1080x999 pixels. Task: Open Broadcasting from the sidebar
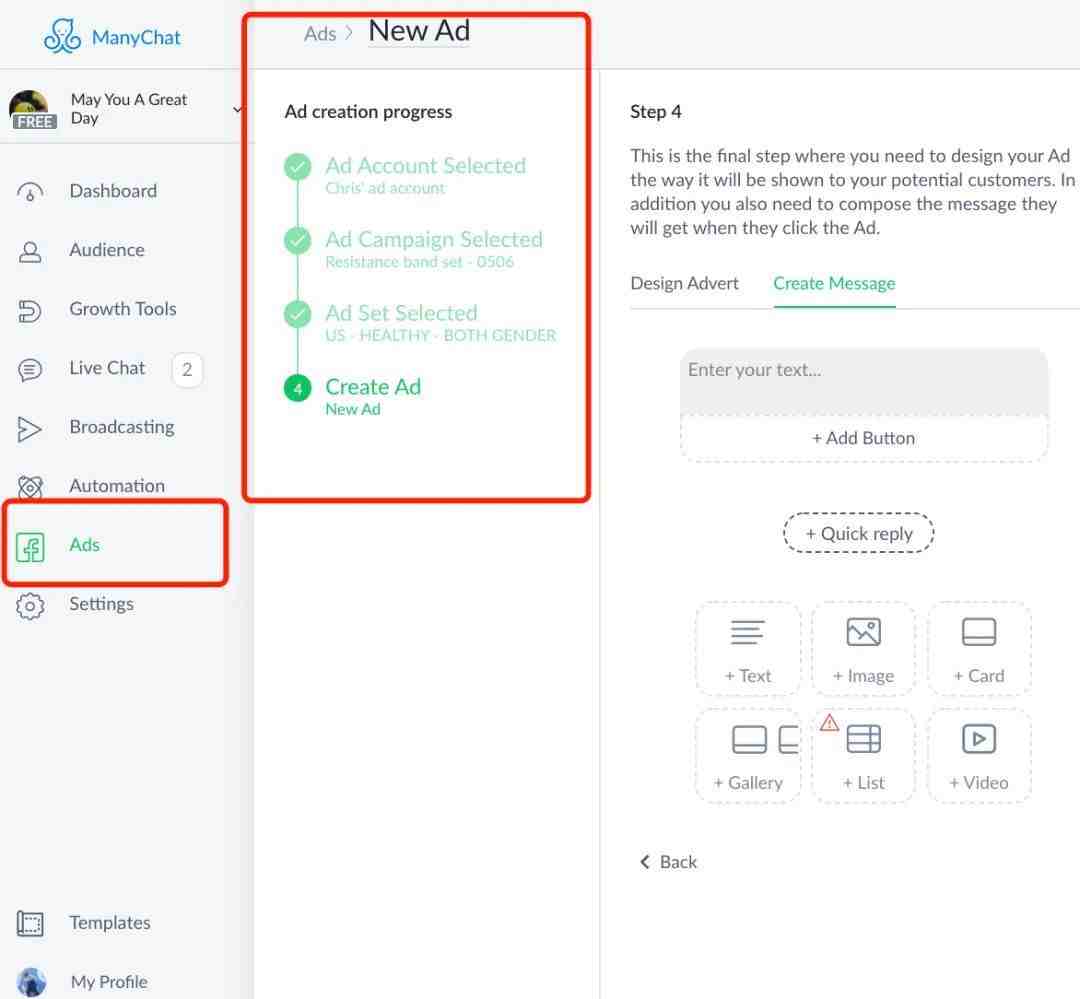(x=121, y=427)
